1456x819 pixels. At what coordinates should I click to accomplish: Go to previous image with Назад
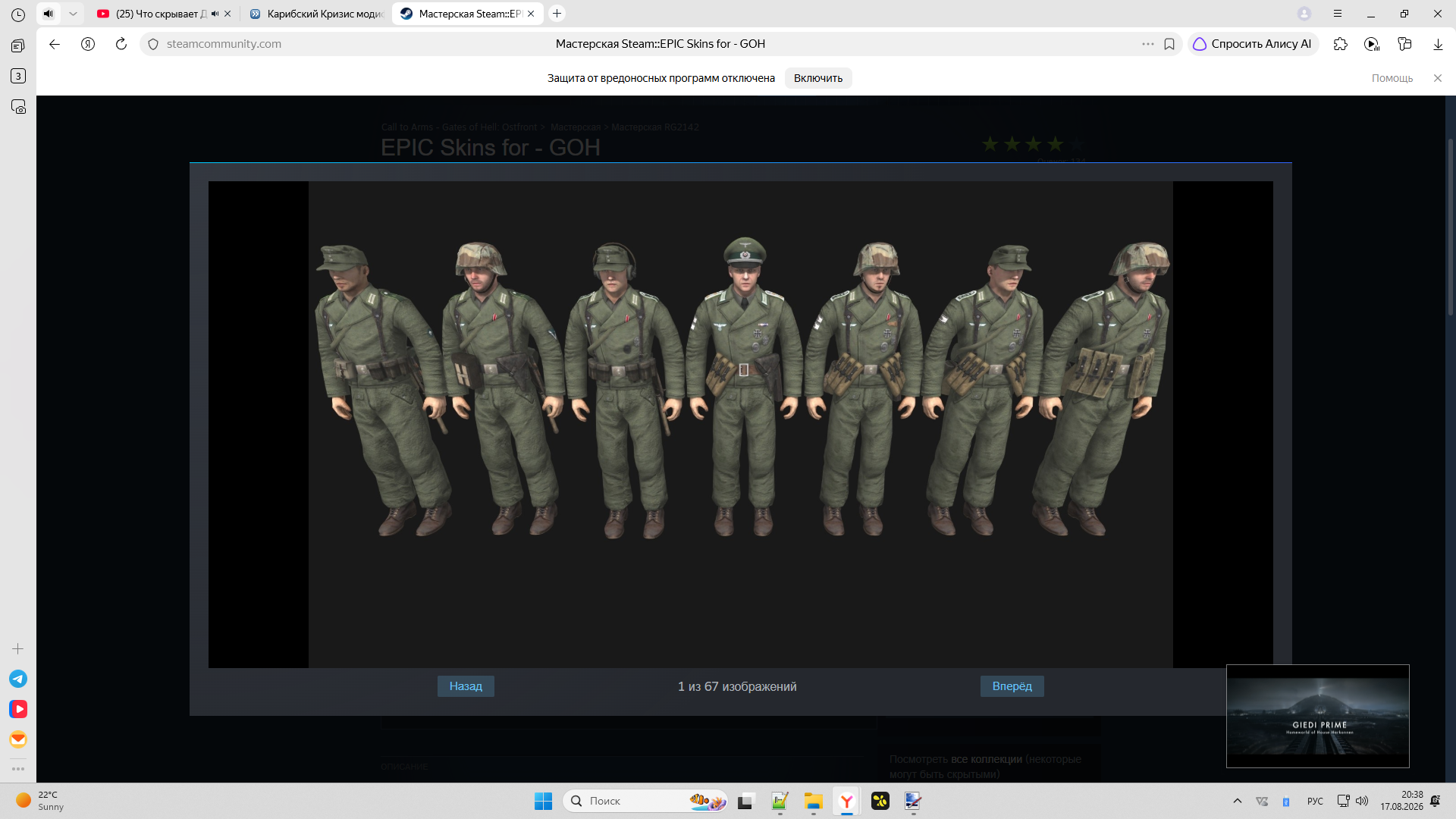(466, 686)
